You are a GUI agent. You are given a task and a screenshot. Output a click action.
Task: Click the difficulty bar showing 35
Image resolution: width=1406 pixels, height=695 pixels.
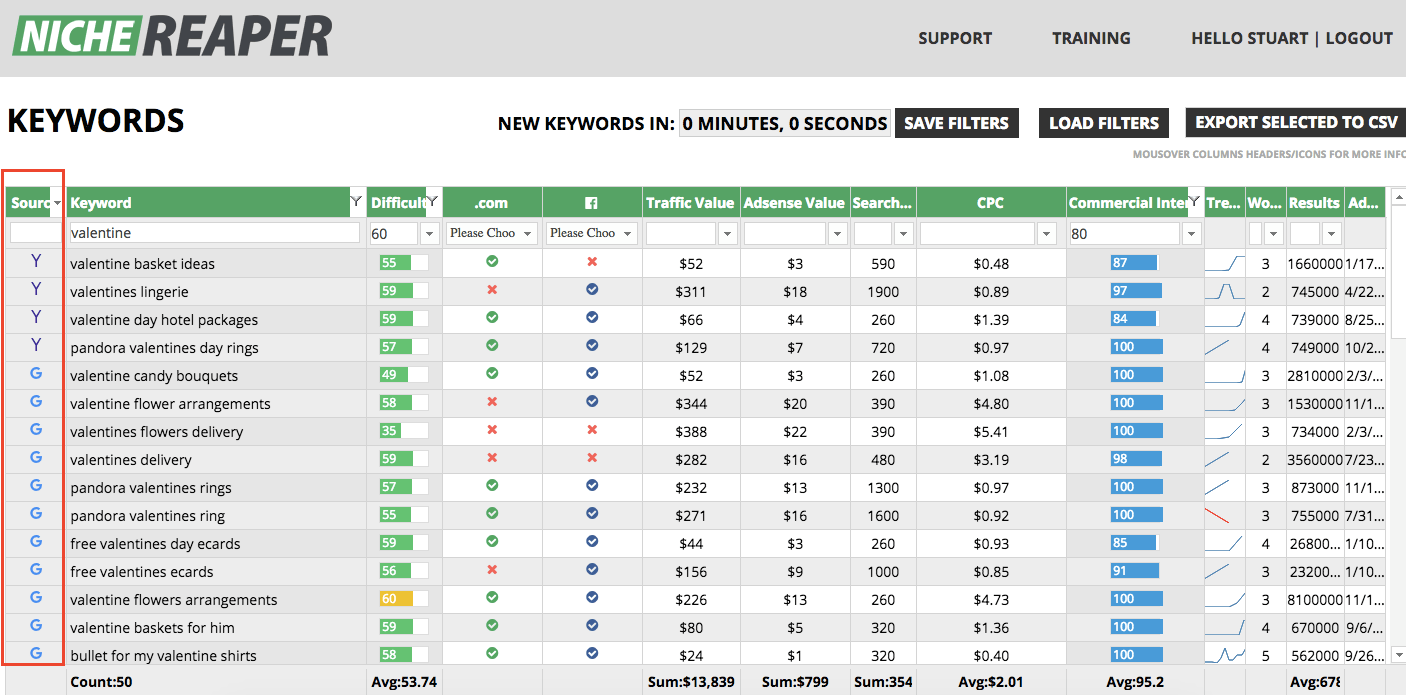[x=403, y=431]
